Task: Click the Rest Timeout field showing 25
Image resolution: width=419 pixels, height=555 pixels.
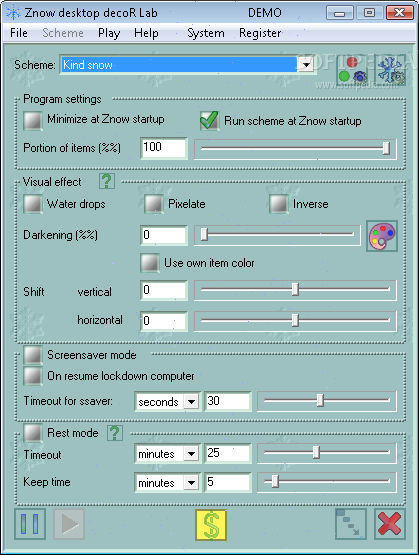Action: click(228, 453)
